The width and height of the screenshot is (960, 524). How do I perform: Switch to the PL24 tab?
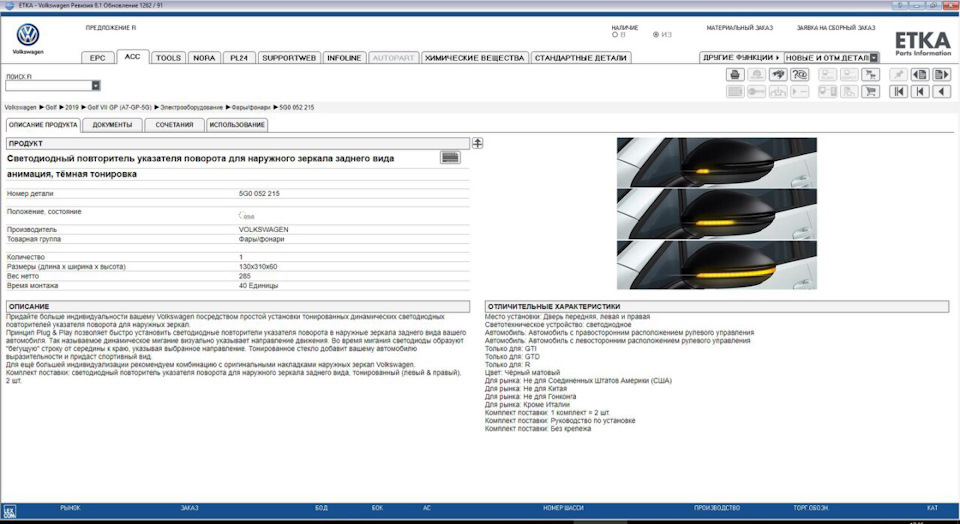point(239,58)
